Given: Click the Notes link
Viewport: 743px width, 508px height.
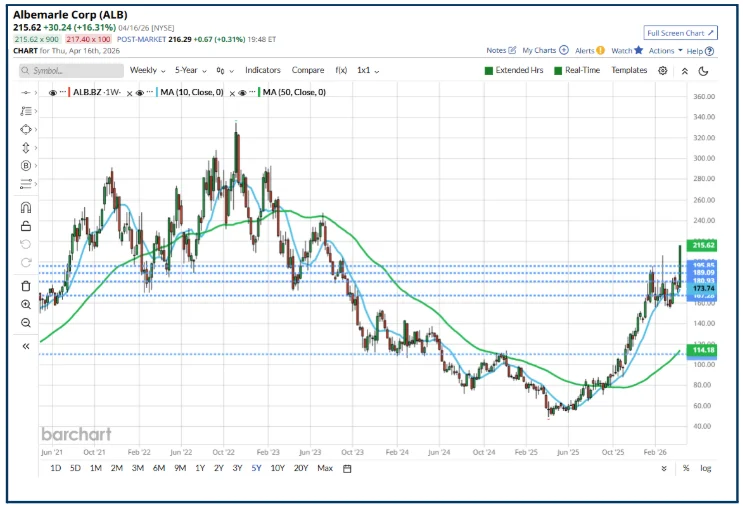Looking at the screenshot, I should (496, 50).
